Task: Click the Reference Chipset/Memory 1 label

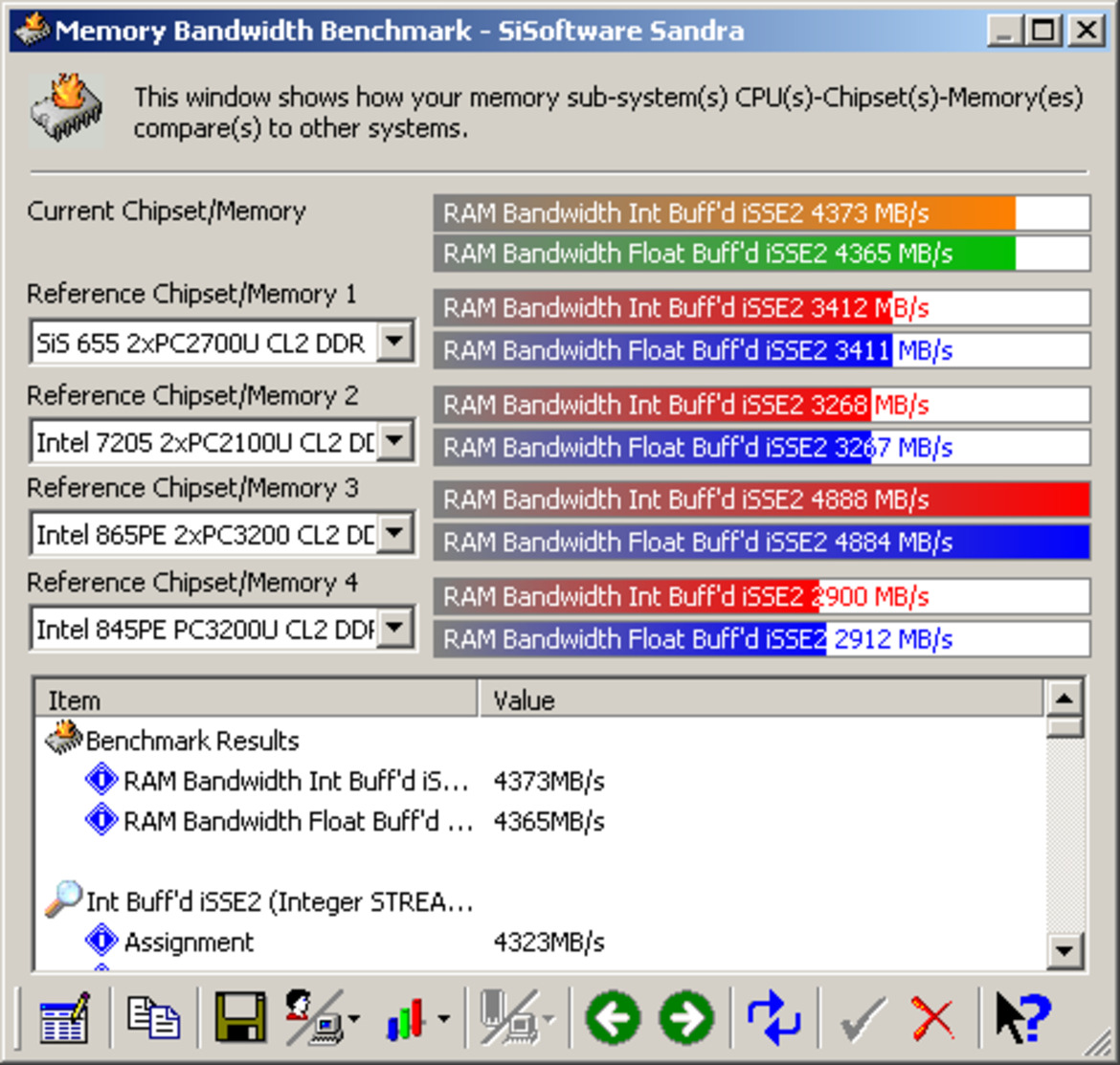Action: 191,294
